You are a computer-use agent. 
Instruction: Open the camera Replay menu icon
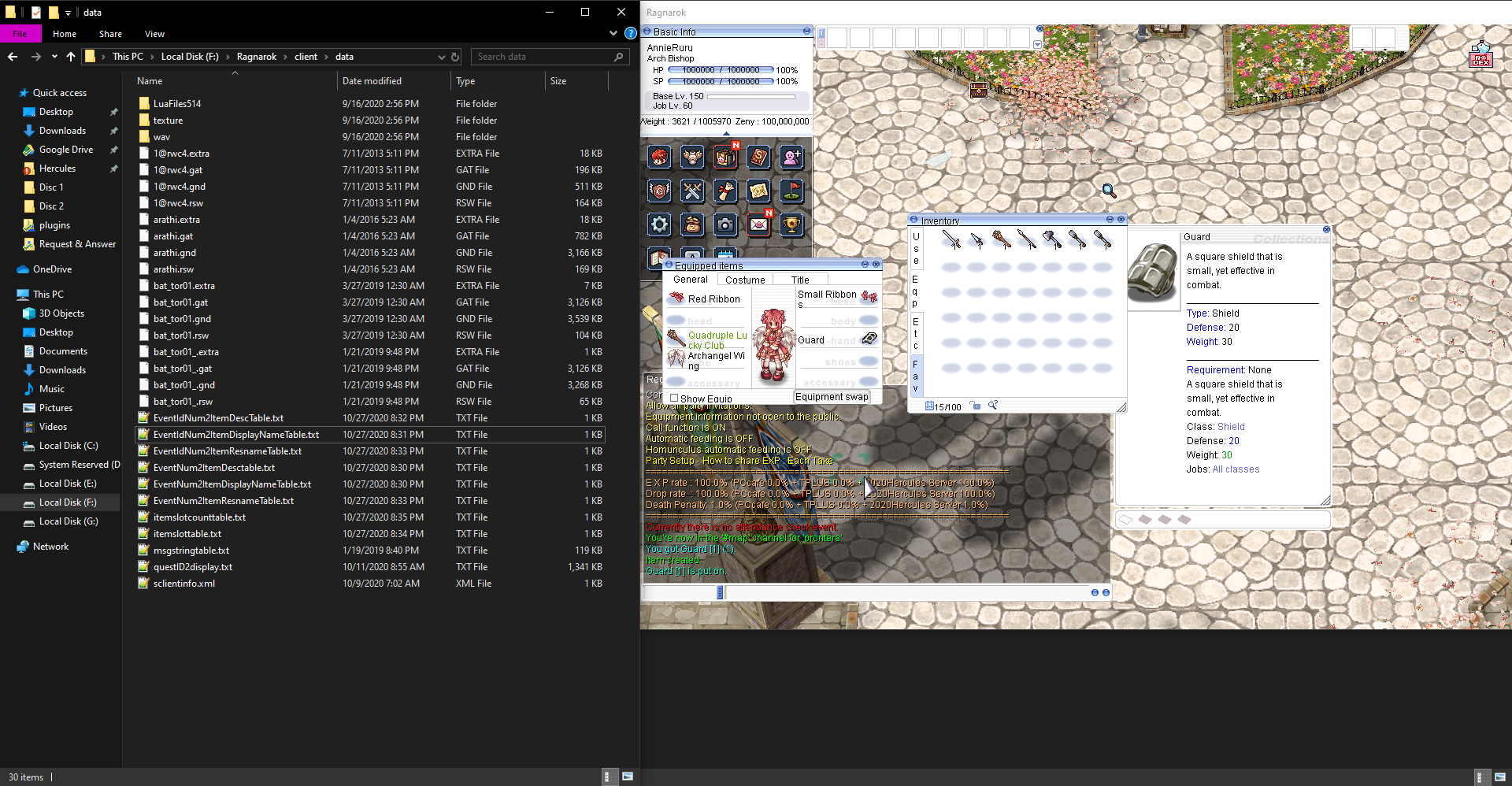point(725,224)
